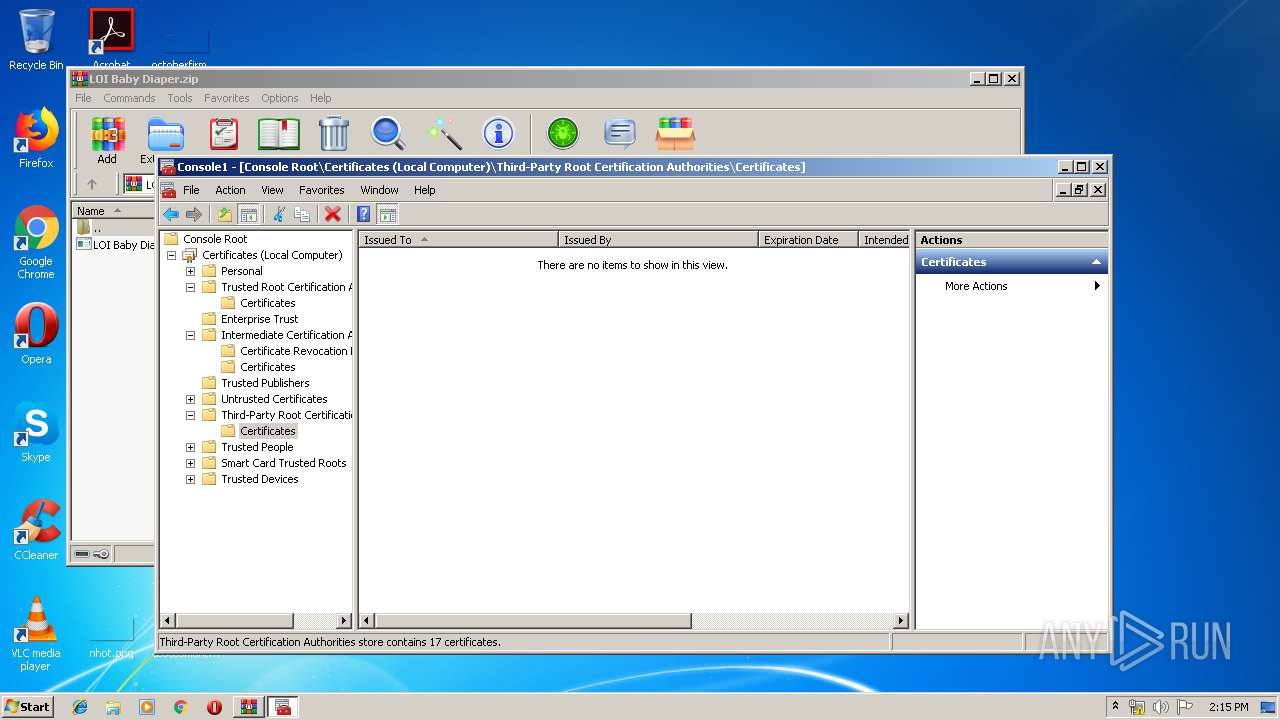Sort by Expiration Date column header

click(808, 240)
